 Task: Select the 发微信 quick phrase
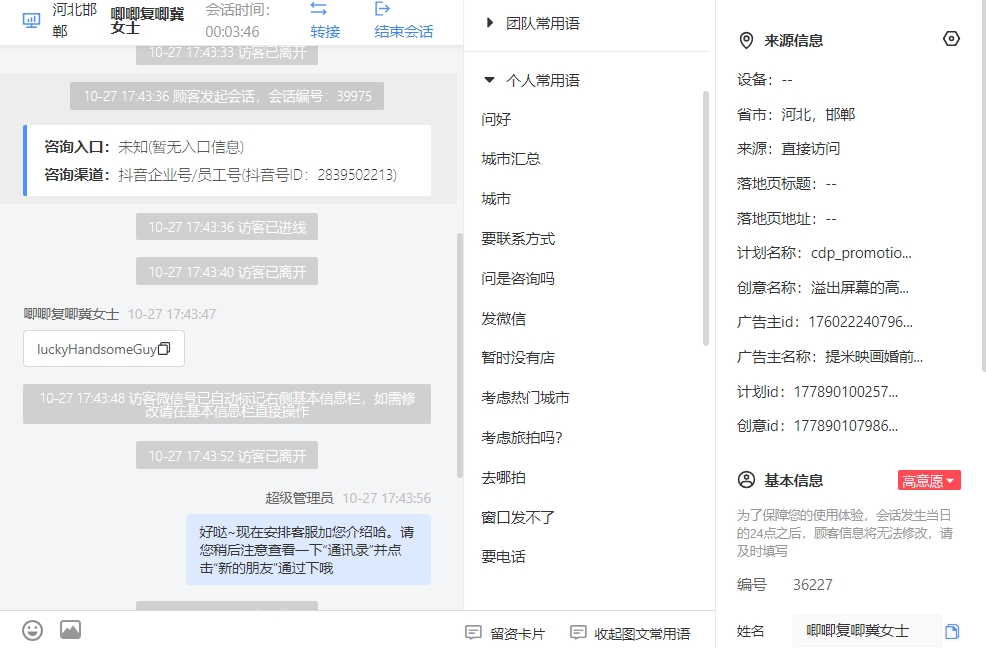[x=503, y=318]
